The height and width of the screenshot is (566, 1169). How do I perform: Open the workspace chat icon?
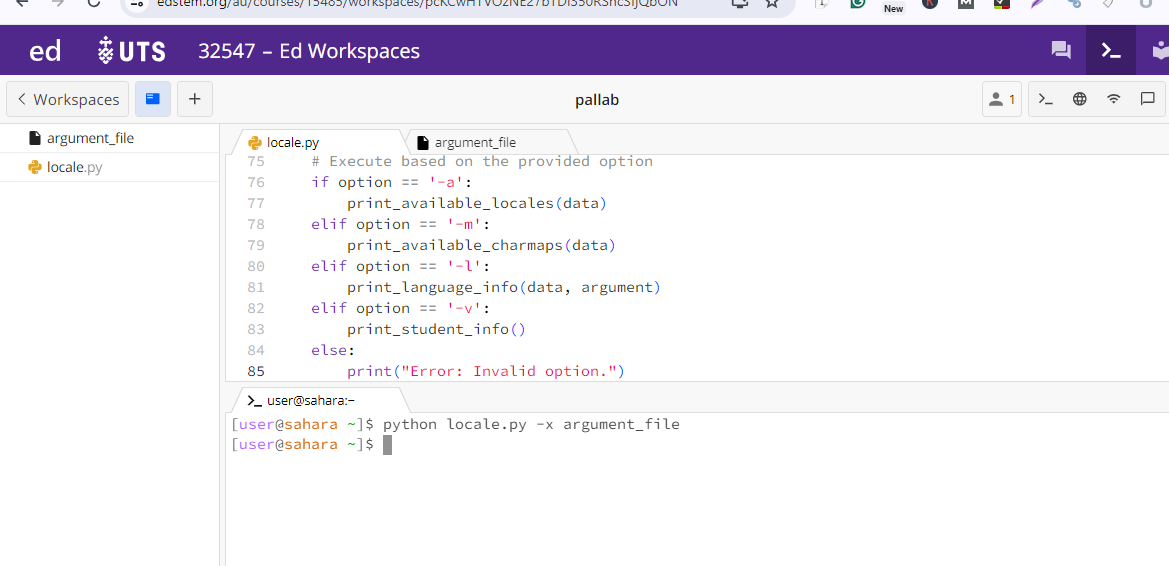(x=1148, y=99)
